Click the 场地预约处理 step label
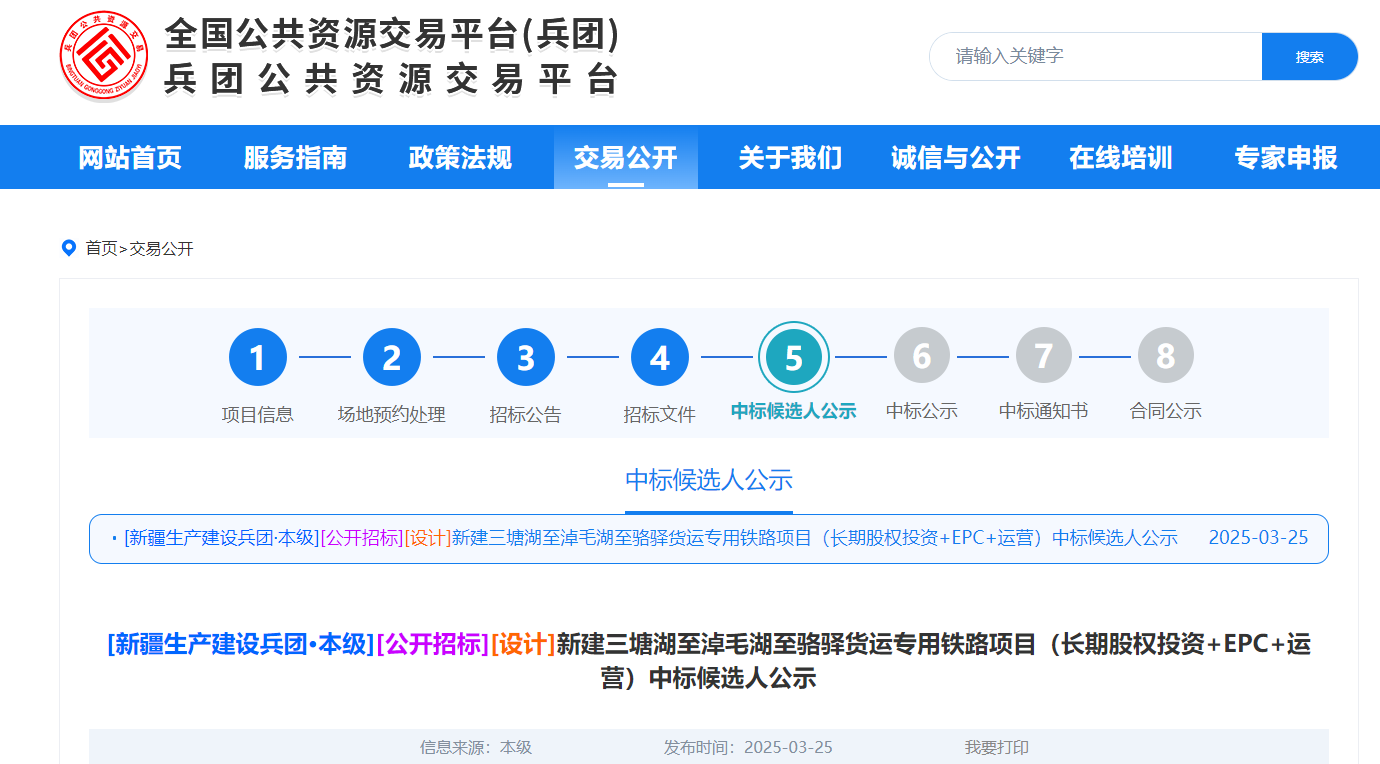1380x764 pixels. pos(392,414)
